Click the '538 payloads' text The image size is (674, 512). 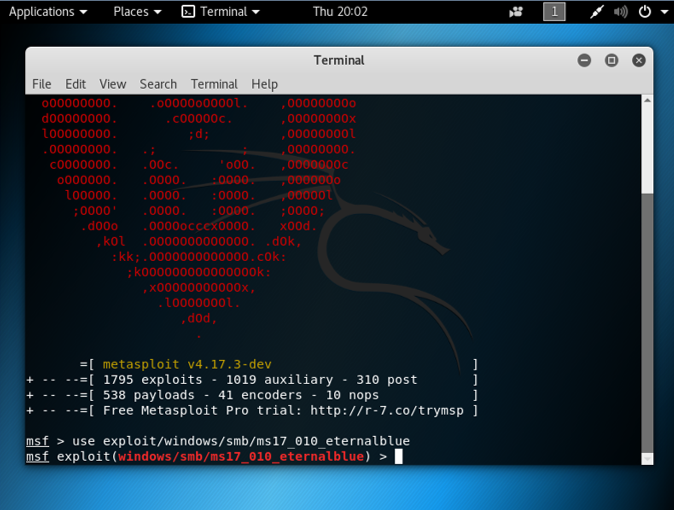(148, 395)
